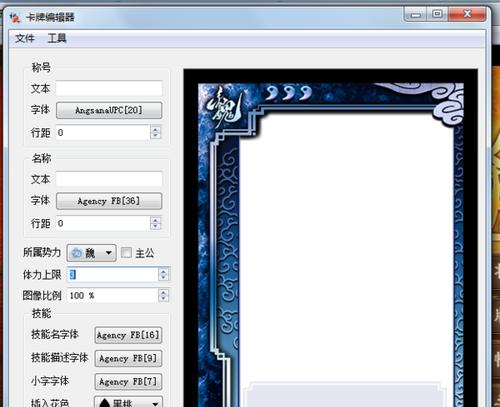This screenshot has height=407, width=500.
Task: Increase 称号 行距 with up arrow
Action: [x=155, y=129]
